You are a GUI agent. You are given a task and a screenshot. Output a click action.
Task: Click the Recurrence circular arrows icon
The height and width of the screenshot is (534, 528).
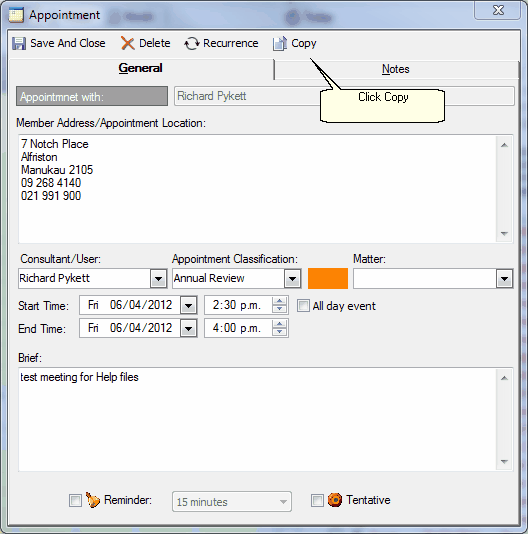[192, 44]
